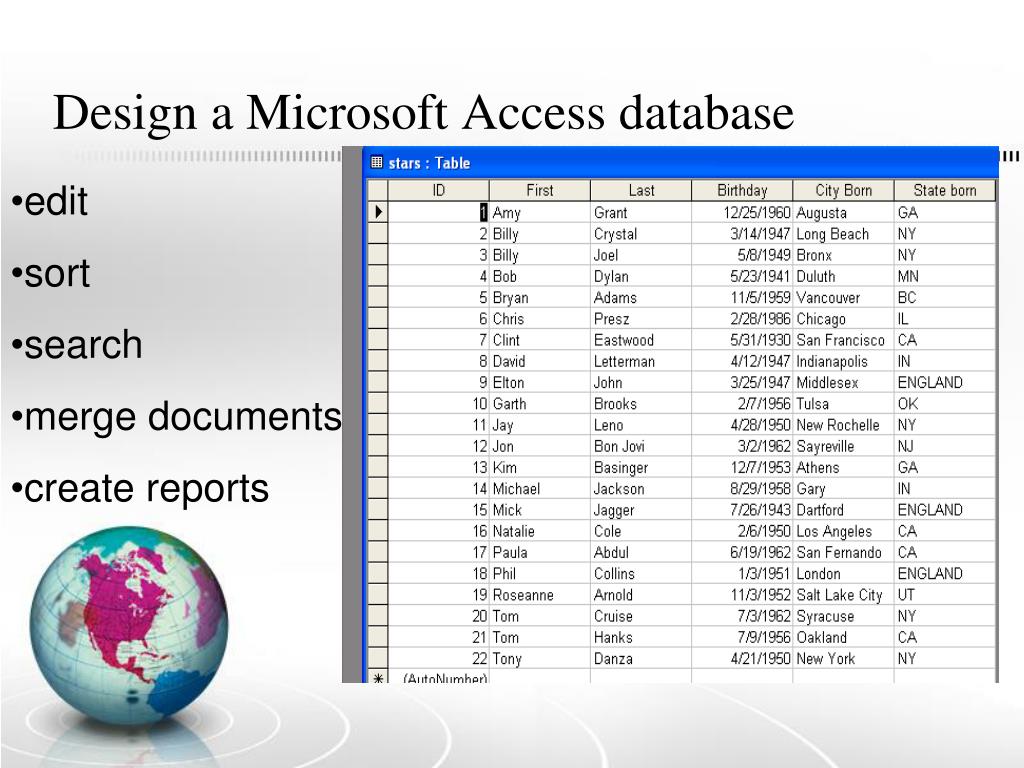
Task: Click the last name cell Eastwood
Action: pyautogui.click(x=641, y=340)
